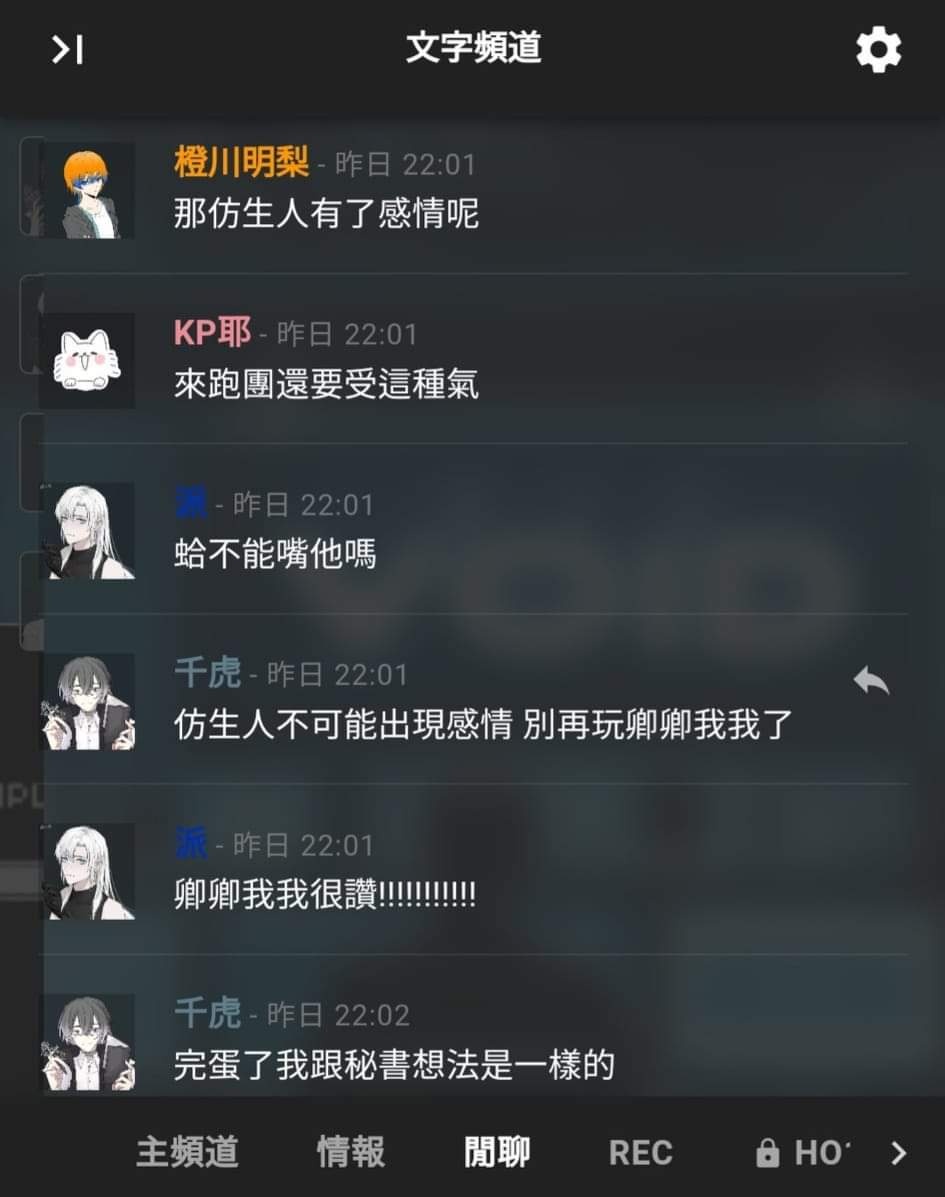Open 橙川明梨's orange-haired avatar
Image resolution: width=945 pixels, height=1197 pixels.
[88, 191]
